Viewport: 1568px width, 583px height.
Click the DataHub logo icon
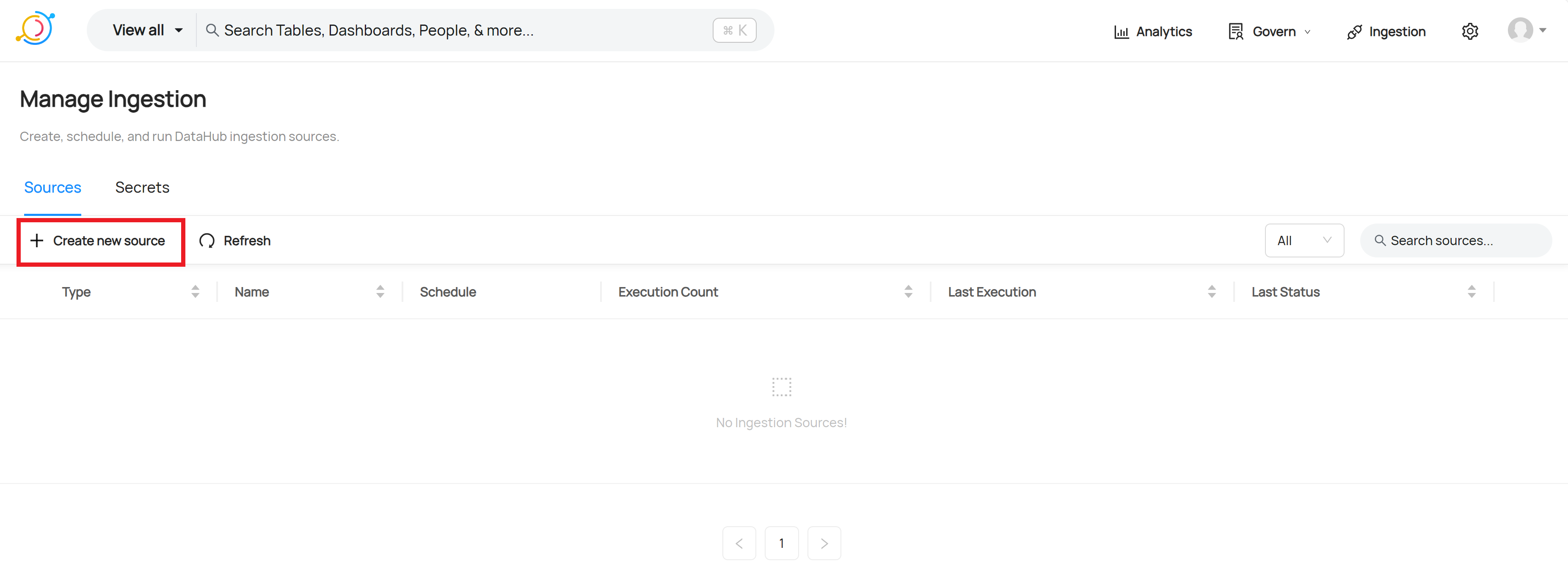35,29
